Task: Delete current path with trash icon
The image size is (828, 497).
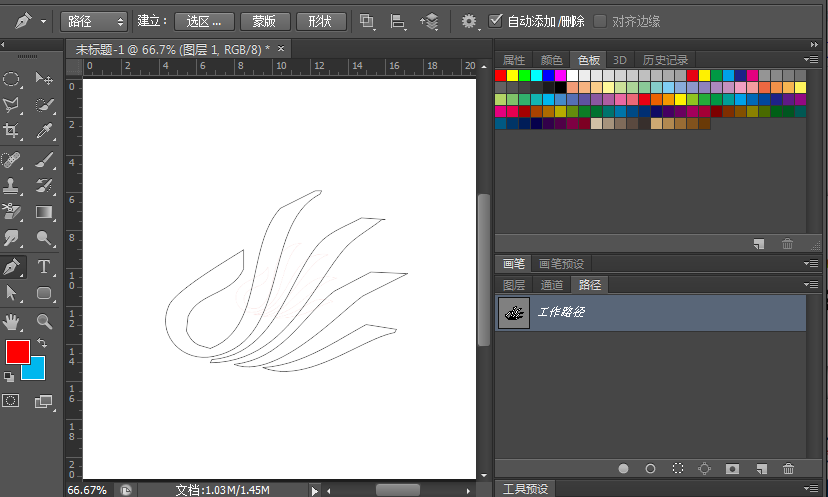Action: pos(788,468)
